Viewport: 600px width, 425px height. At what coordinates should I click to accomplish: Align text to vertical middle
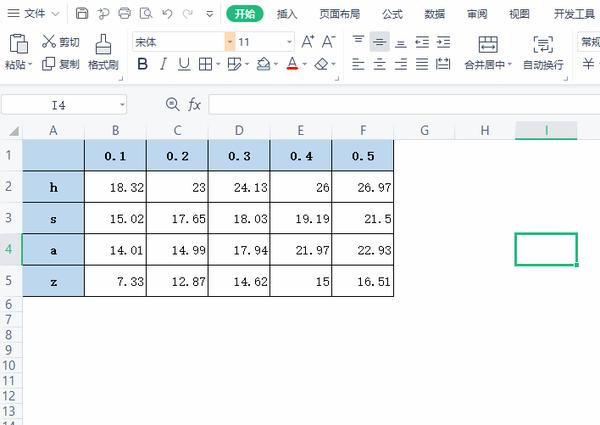[380, 41]
